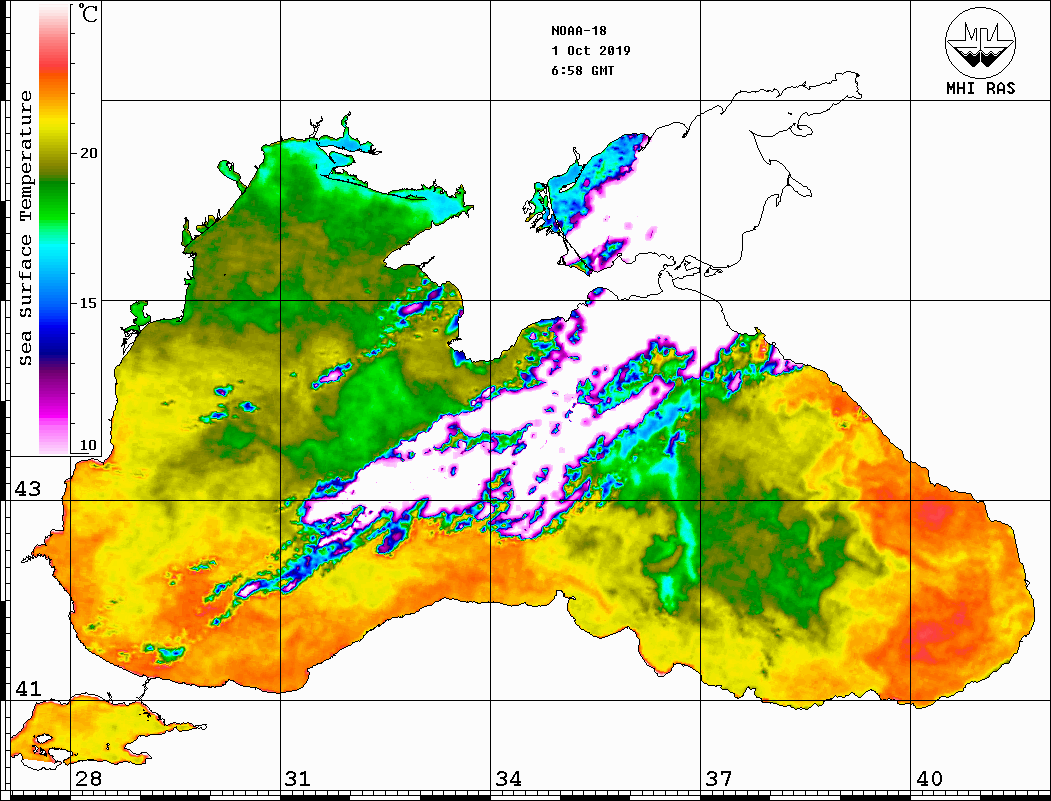Click longitude label '40'

click(x=929, y=778)
